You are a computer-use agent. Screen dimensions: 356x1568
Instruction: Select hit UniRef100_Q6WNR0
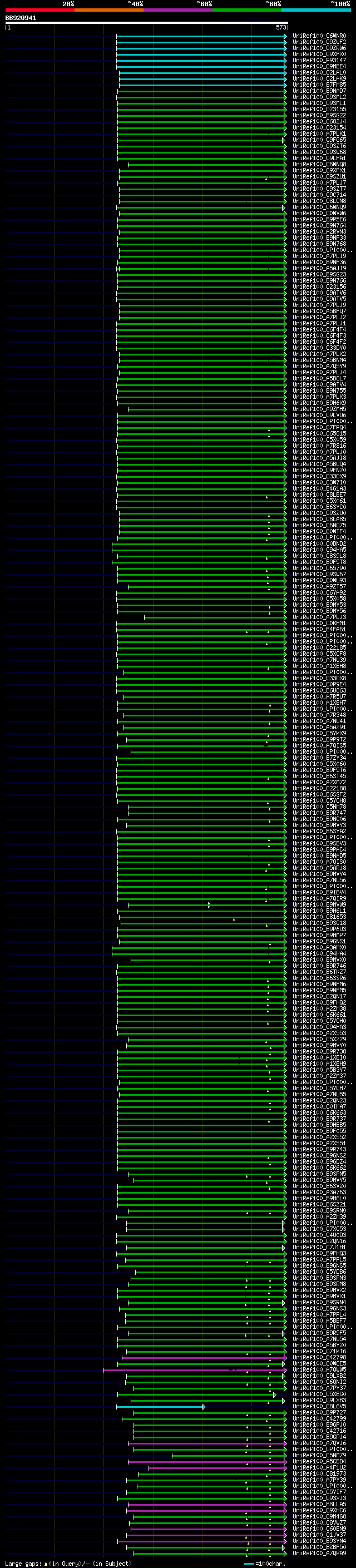(319, 37)
